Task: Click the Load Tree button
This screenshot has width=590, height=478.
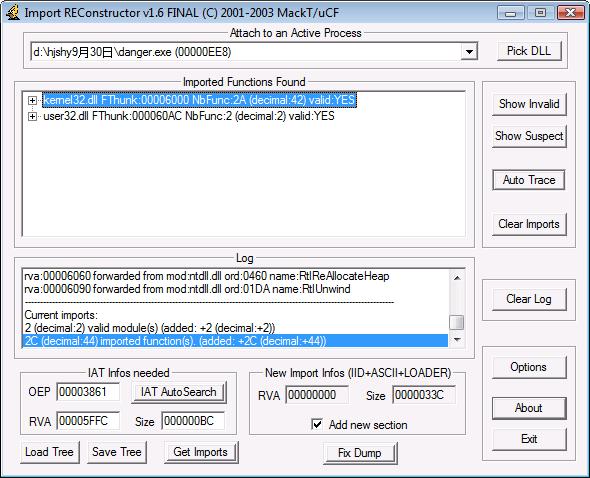Action: click(x=50, y=452)
